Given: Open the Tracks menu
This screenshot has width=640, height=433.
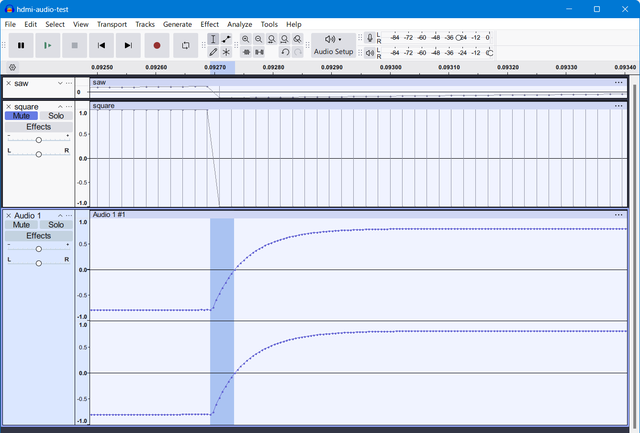Looking at the screenshot, I should coord(145,24).
